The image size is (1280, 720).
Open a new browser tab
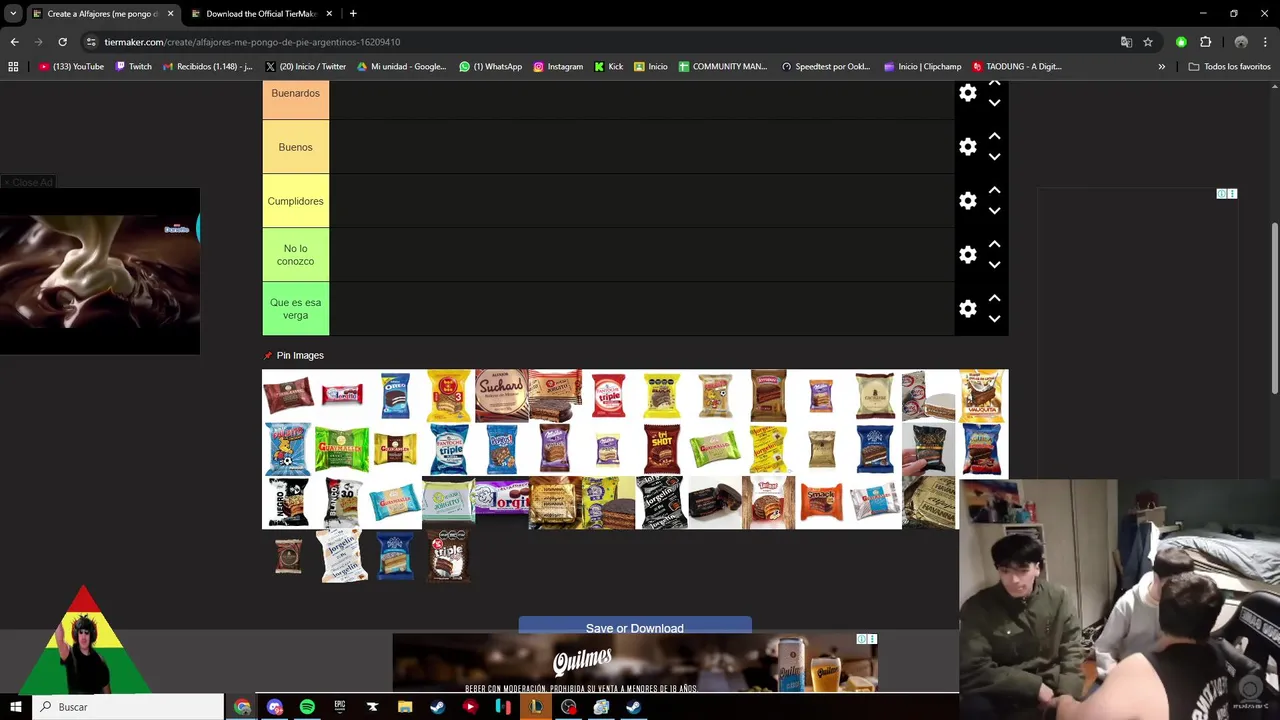click(353, 13)
